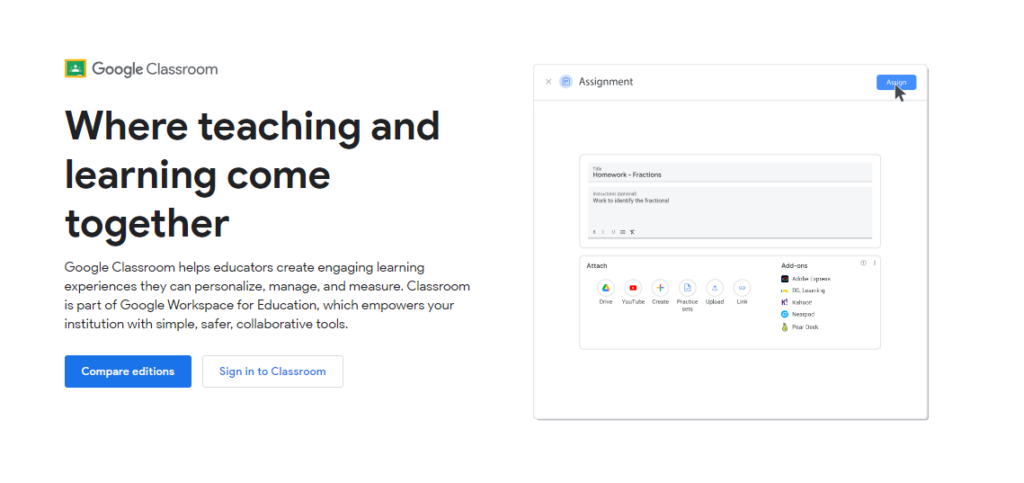The image size is (1024, 483).
Task: Click the Assignment clipboard icon
Action: [566, 82]
